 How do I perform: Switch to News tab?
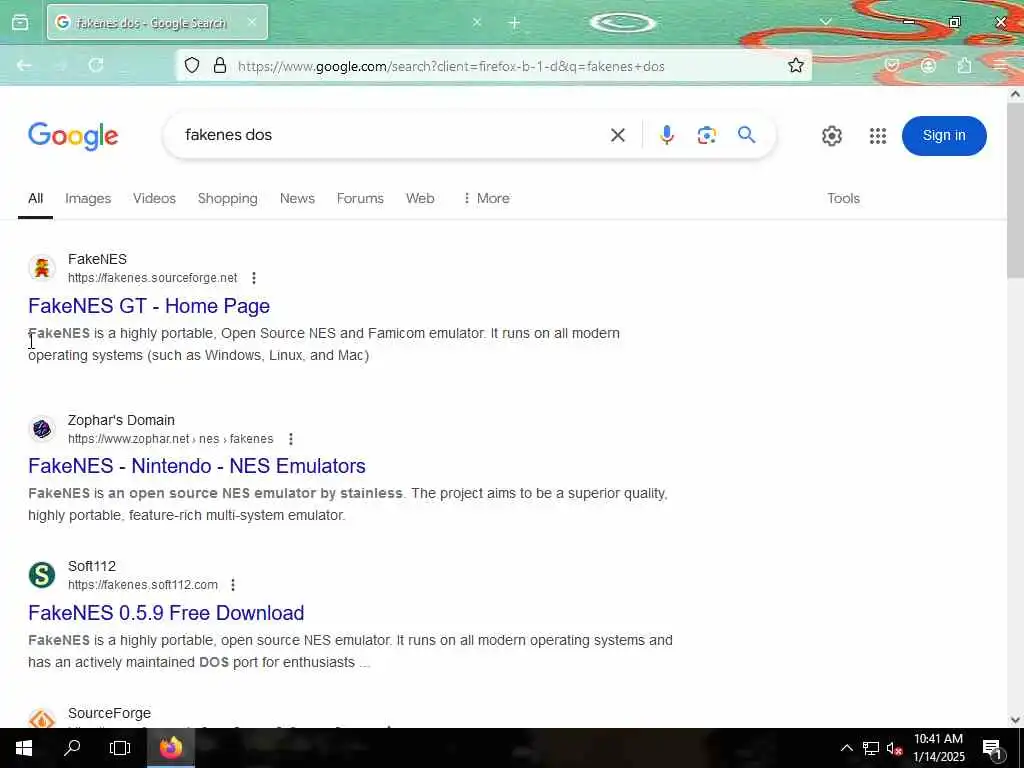click(297, 199)
